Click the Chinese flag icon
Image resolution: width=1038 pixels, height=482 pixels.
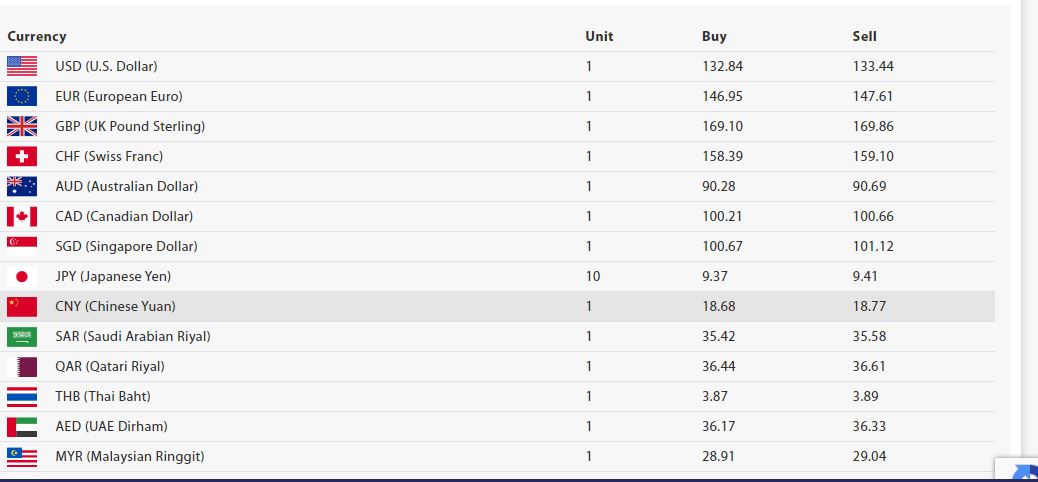click(22, 306)
